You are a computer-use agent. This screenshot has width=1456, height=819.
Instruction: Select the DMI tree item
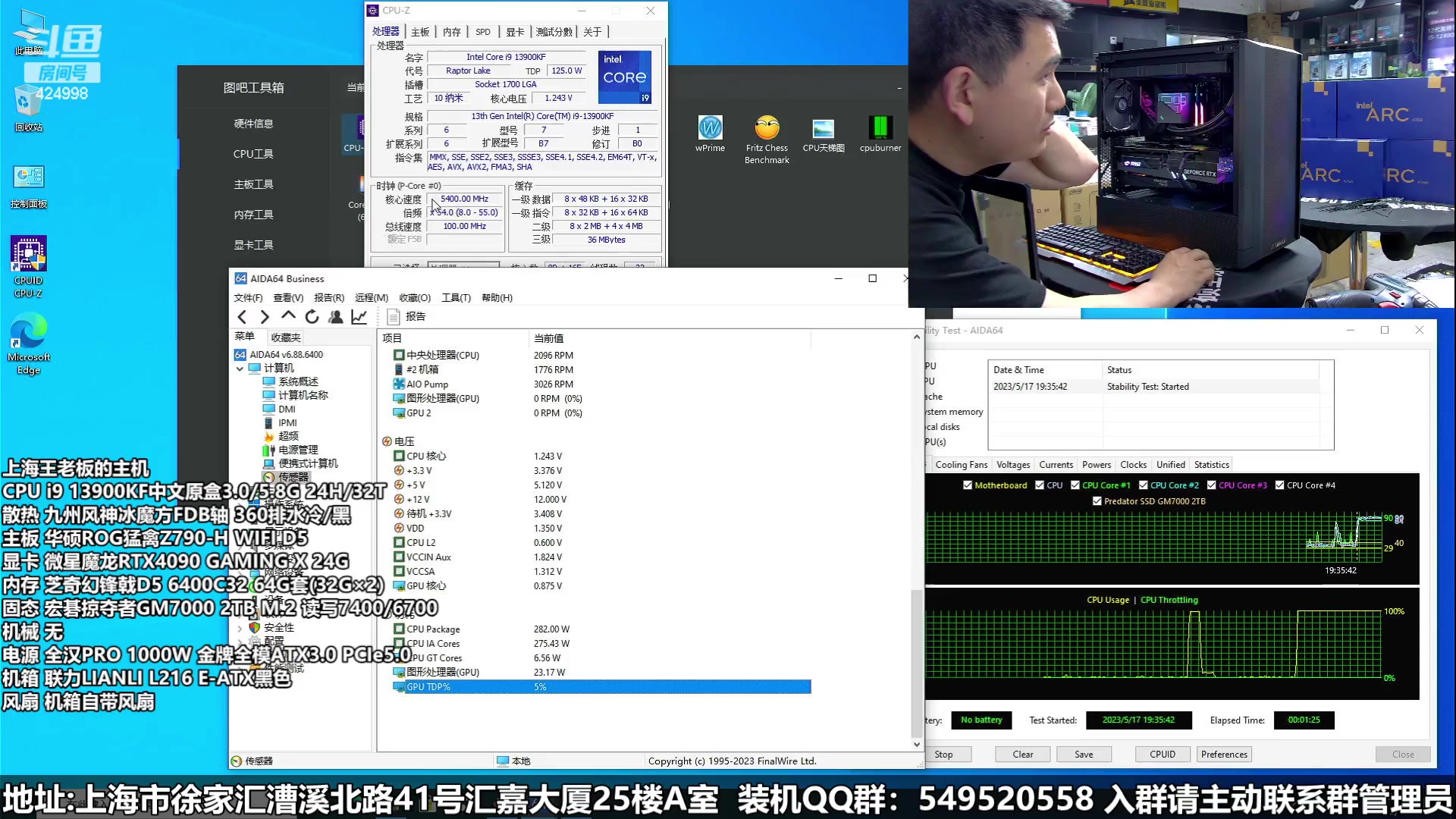click(287, 409)
